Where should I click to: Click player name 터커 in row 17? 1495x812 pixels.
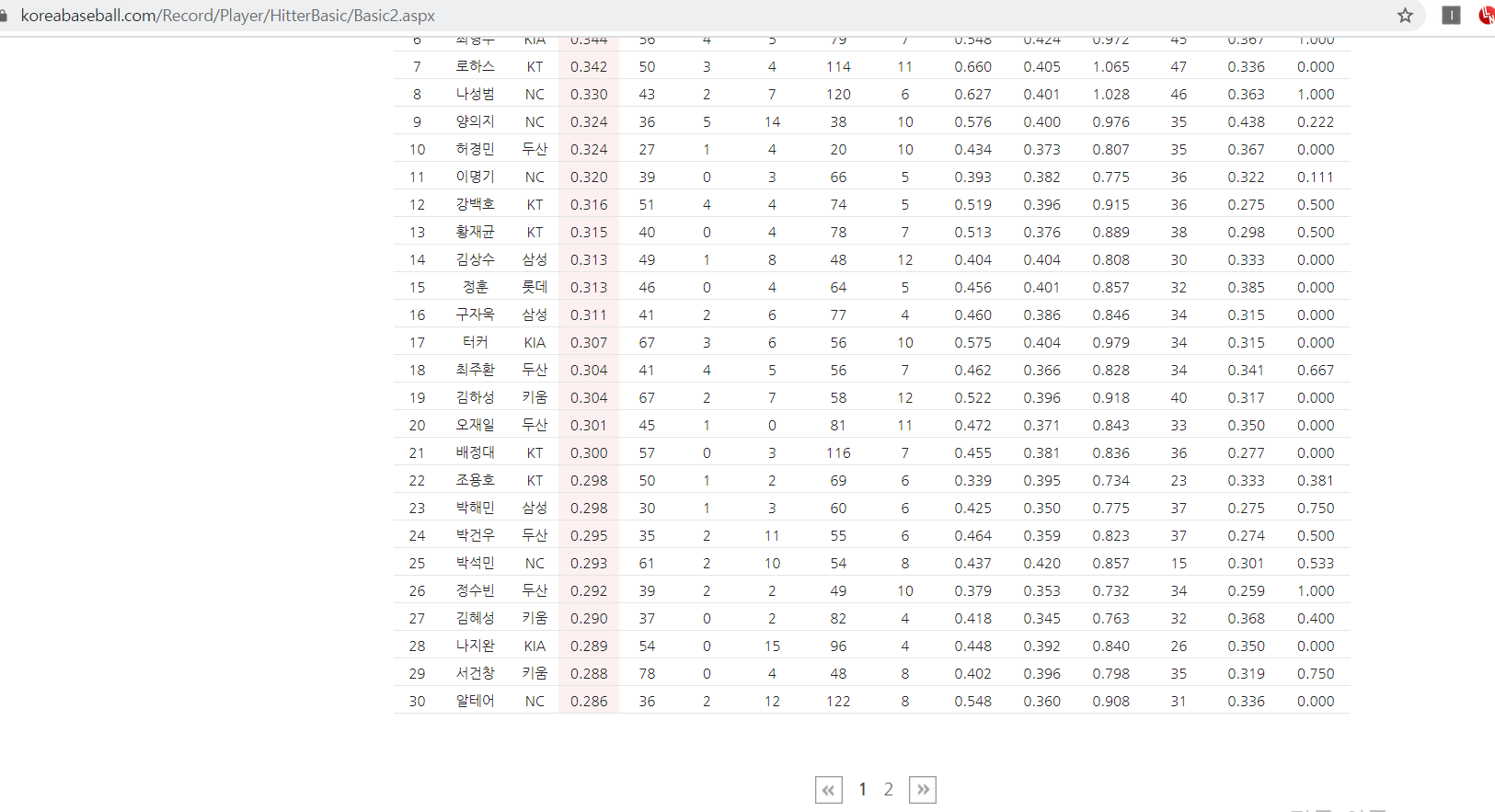coord(476,342)
